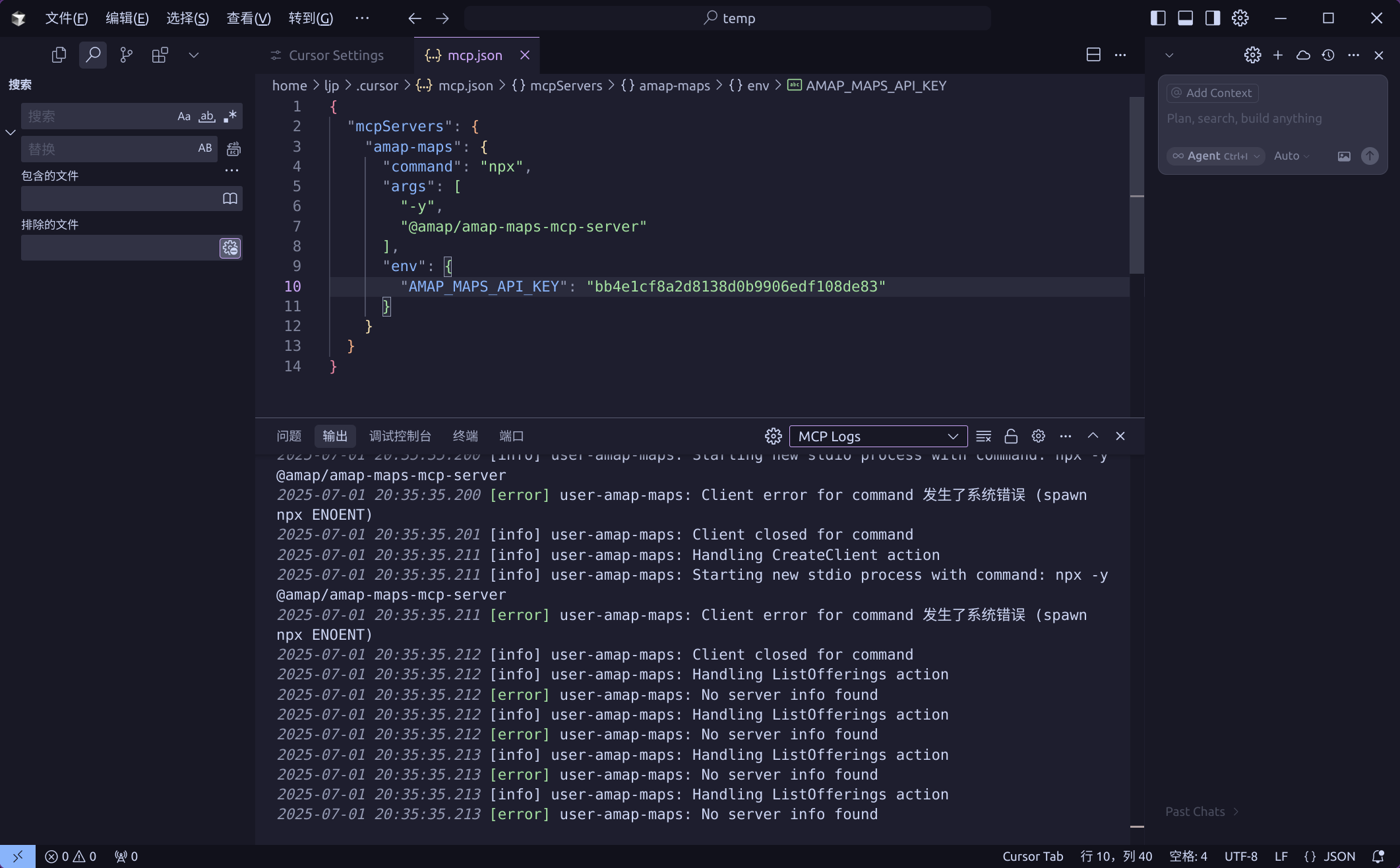Open chat history clock icon
This screenshot has width=1400, height=868.
pyautogui.click(x=1328, y=55)
